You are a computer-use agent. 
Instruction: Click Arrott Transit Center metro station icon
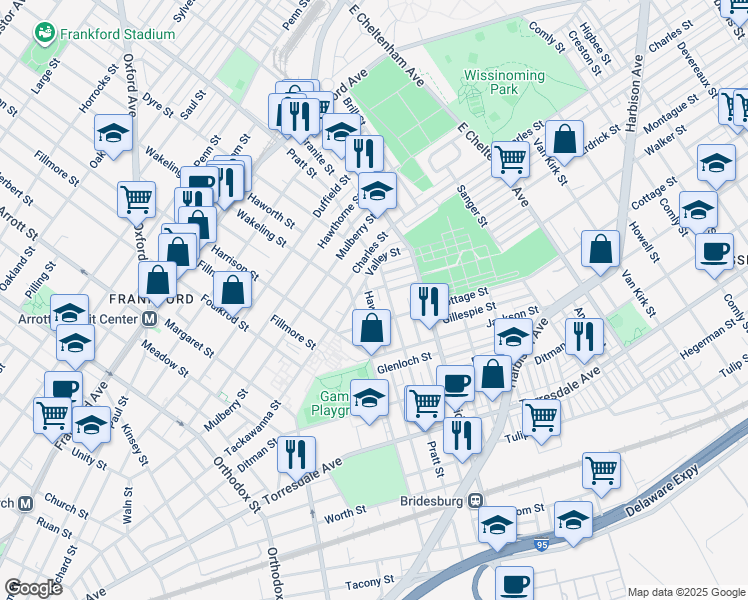(x=150, y=319)
